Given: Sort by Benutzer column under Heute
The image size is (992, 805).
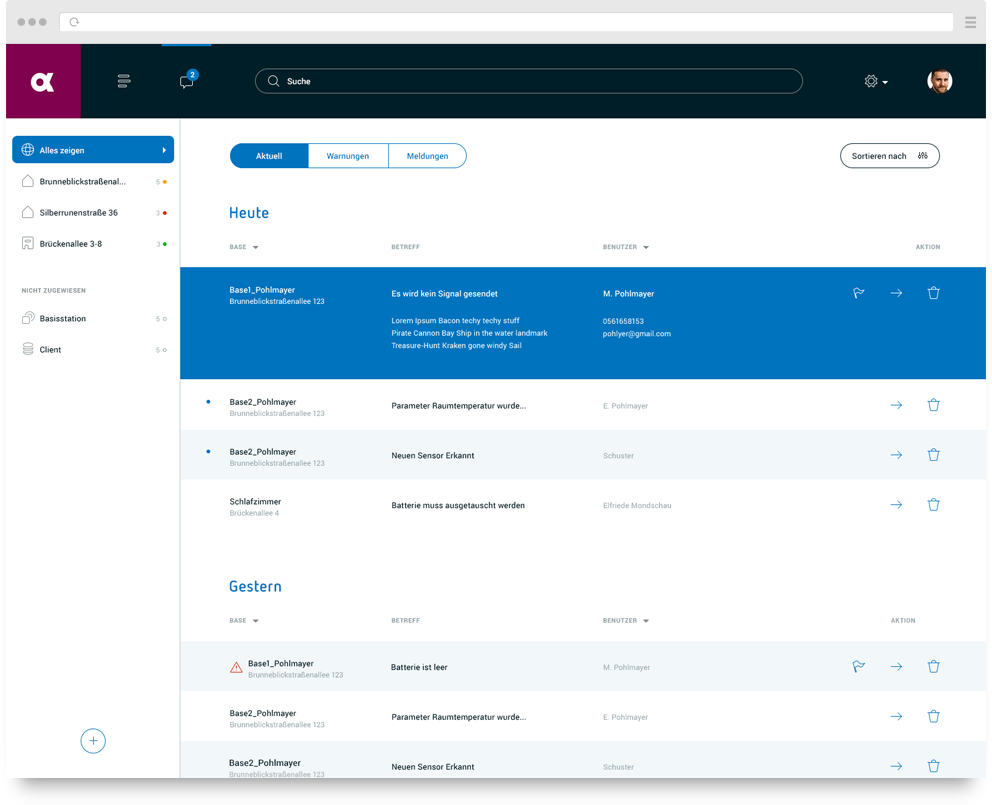Looking at the screenshot, I should click(x=626, y=247).
